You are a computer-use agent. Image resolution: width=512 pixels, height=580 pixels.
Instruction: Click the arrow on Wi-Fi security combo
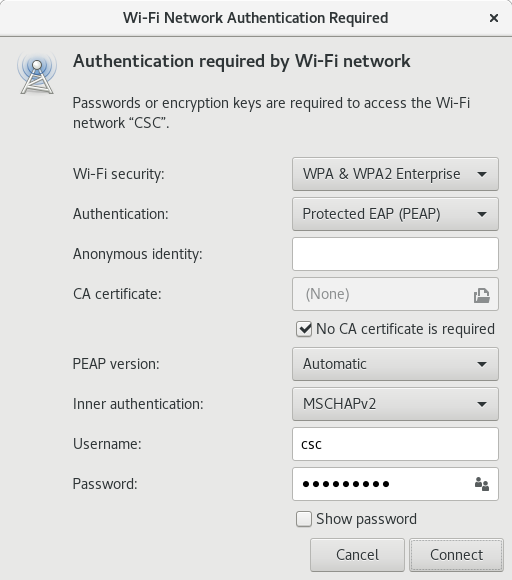coord(482,174)
